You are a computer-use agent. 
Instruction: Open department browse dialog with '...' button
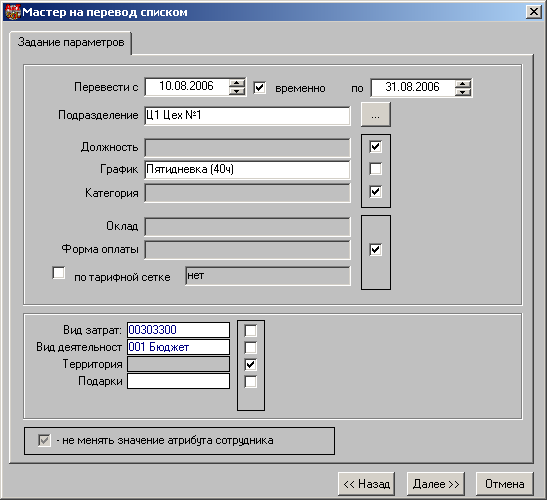click(375, 115)
